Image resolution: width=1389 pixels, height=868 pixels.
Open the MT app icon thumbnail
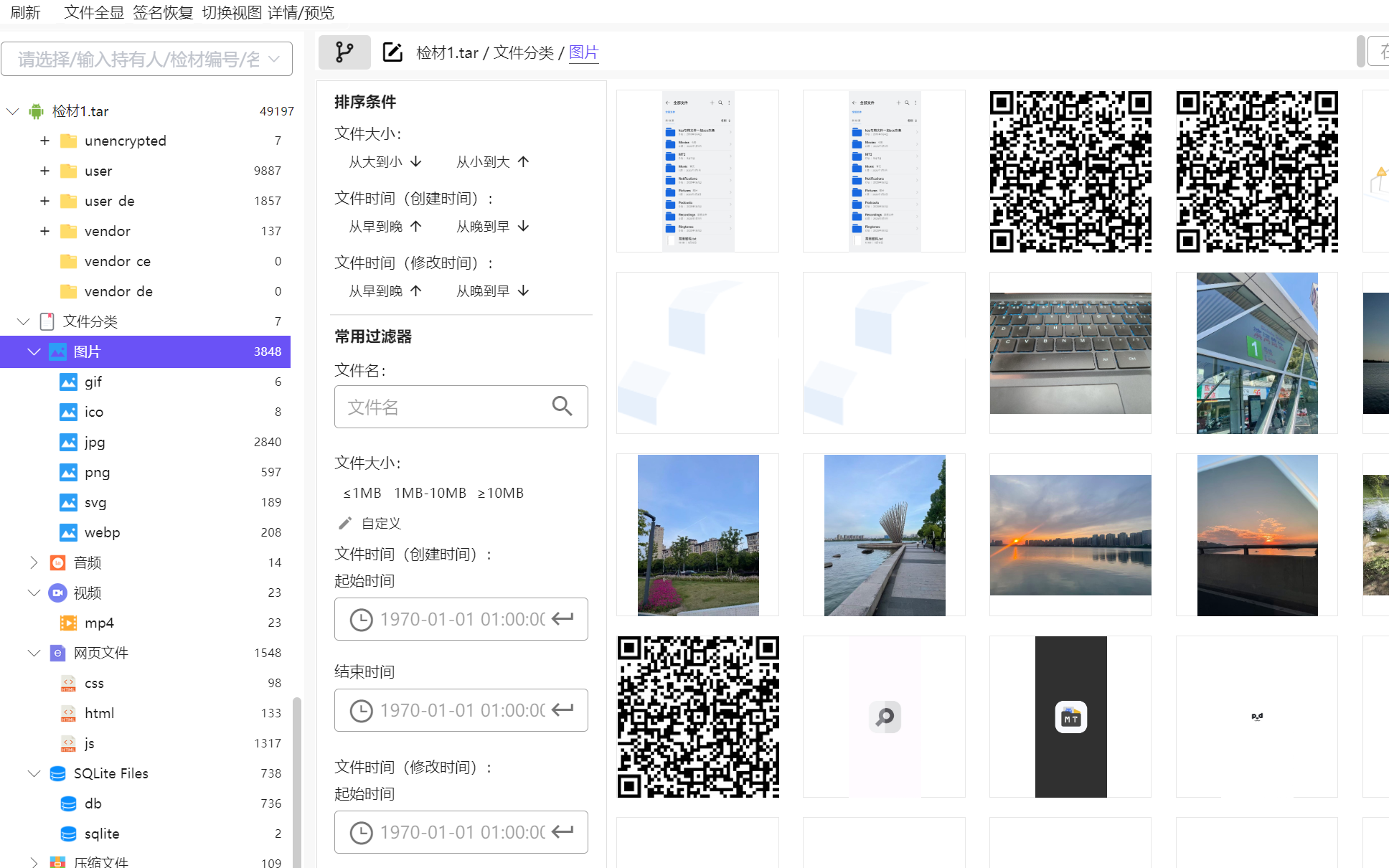point(1070,717)
